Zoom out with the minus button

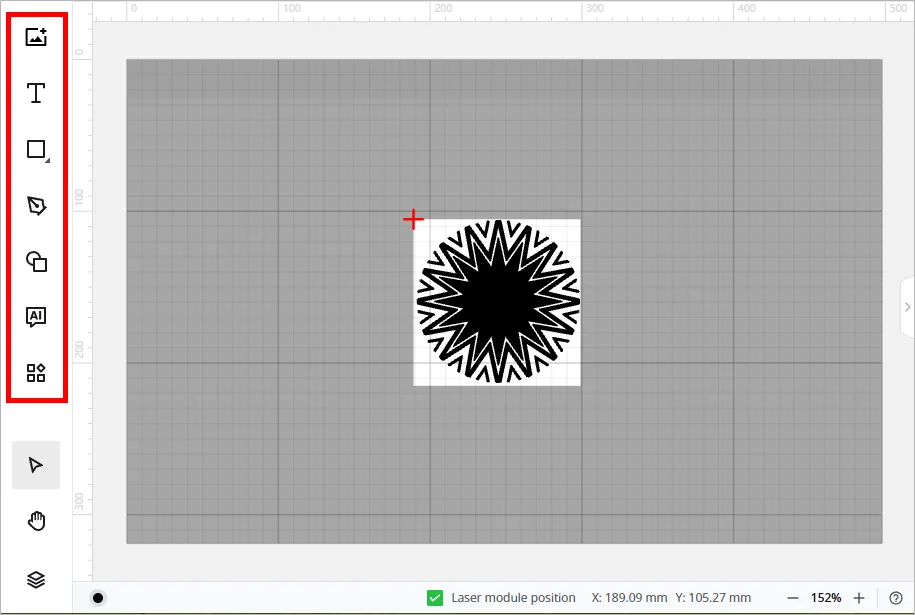pos(792,598)
